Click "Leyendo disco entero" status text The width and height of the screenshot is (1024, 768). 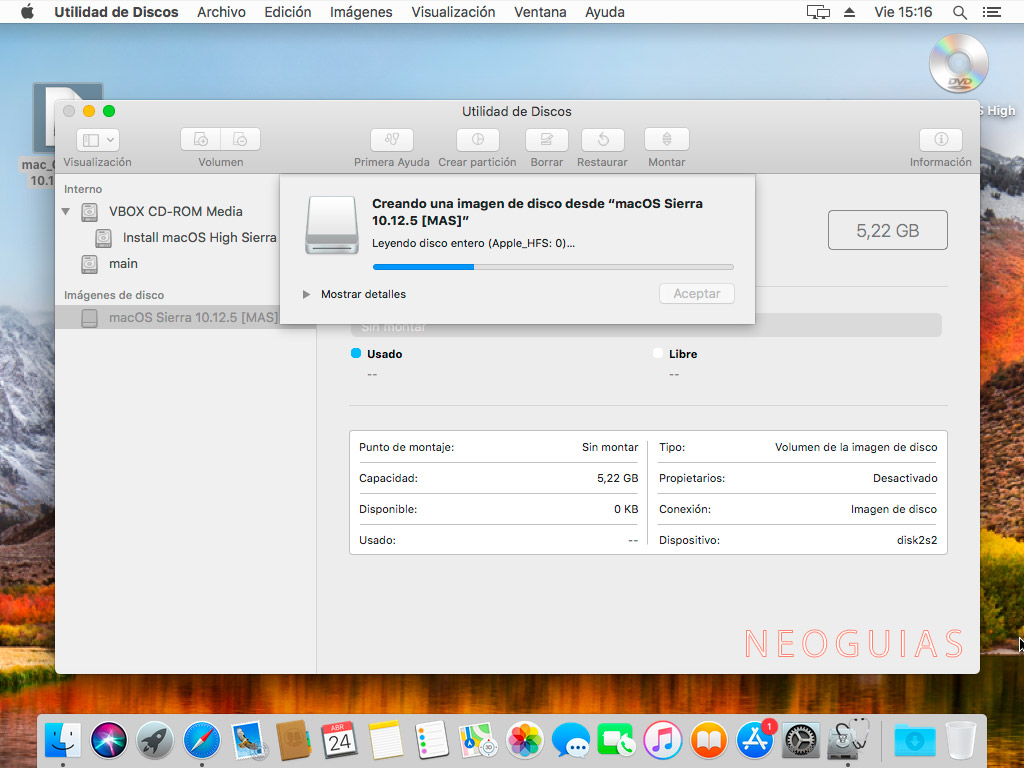(x=473, y=244)
